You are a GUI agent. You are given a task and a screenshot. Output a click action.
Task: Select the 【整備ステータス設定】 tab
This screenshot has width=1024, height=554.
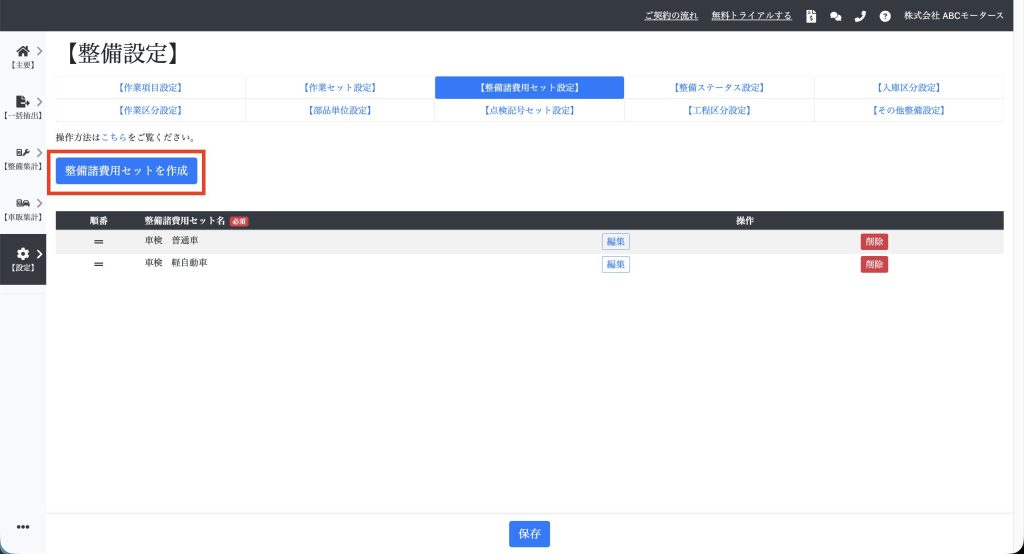pos(719,88)
